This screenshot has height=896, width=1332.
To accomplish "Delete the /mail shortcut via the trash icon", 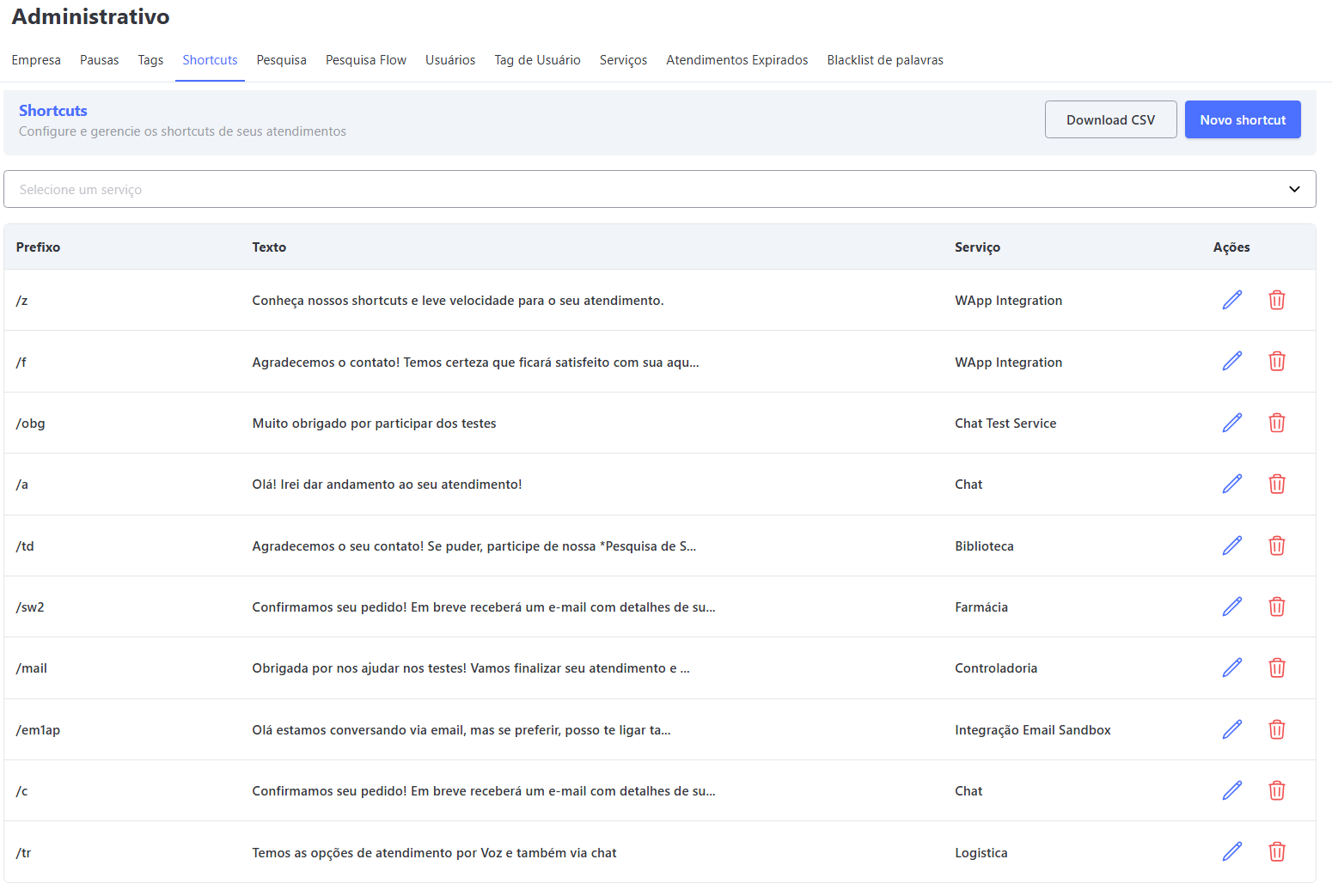I will pos(1277,667).
